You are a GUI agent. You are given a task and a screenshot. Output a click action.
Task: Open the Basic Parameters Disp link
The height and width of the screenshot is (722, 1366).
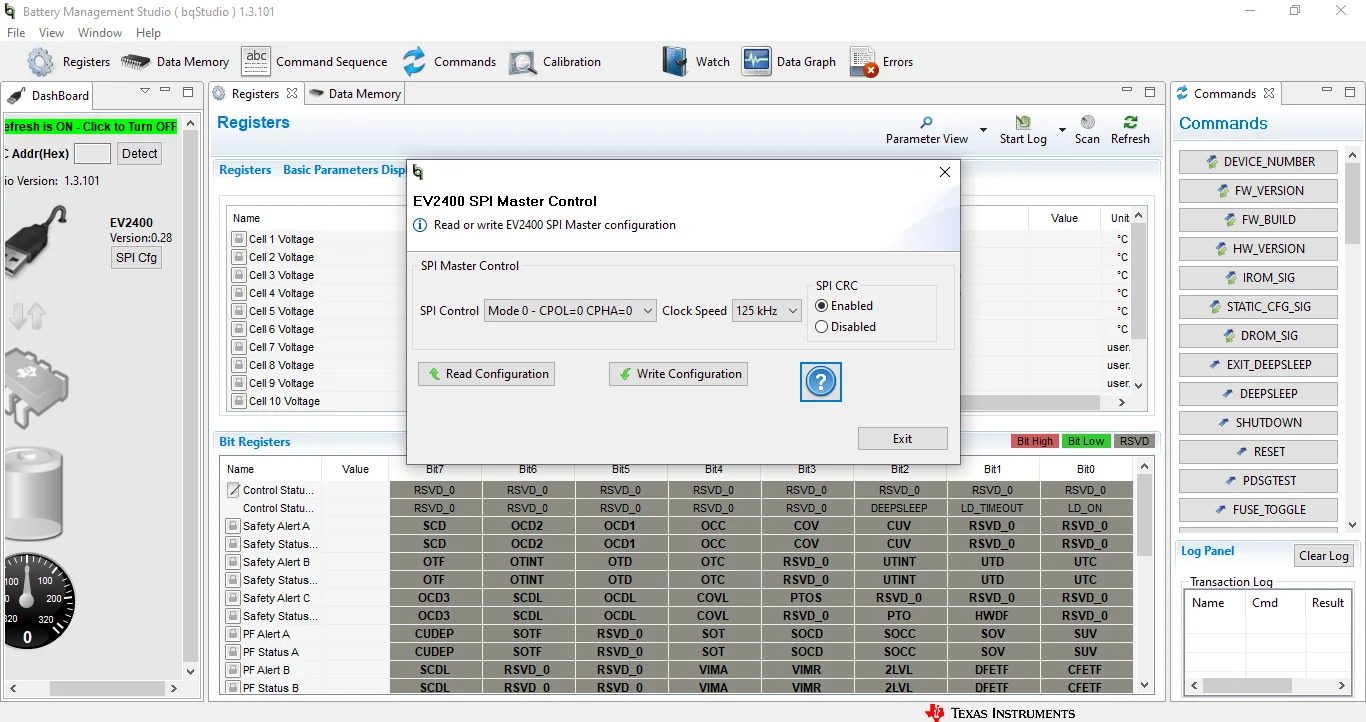click(x=344, y=170)
